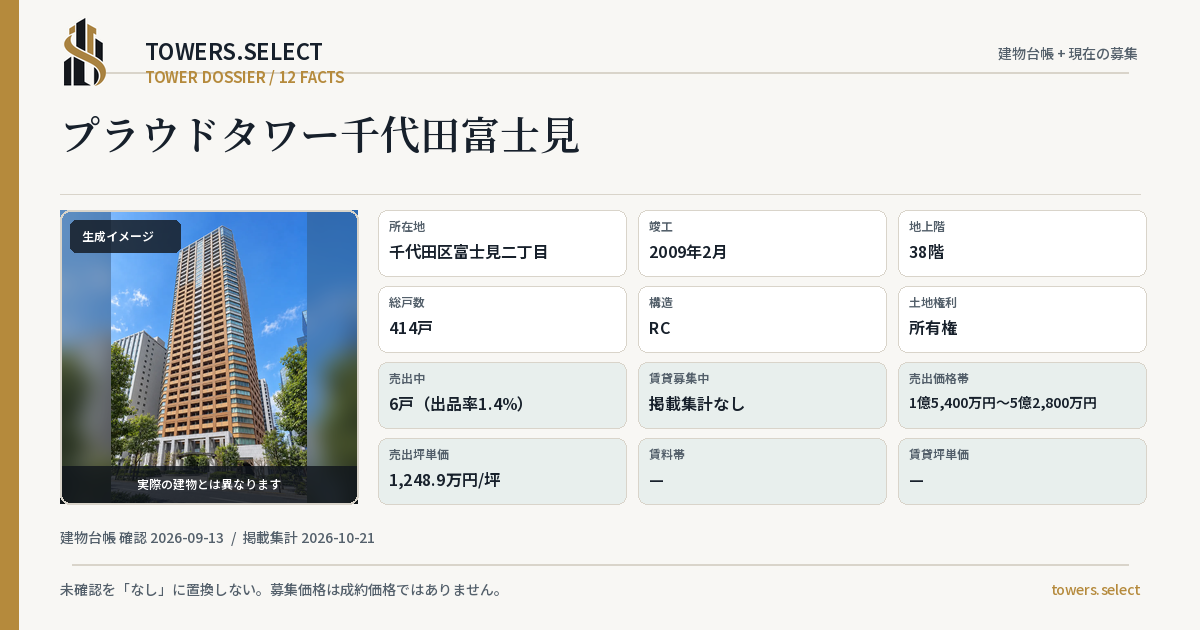The height and width of the screenshot is (630, 1200).
Task: Open the towers.select footer link
Action: (1095, 590)
